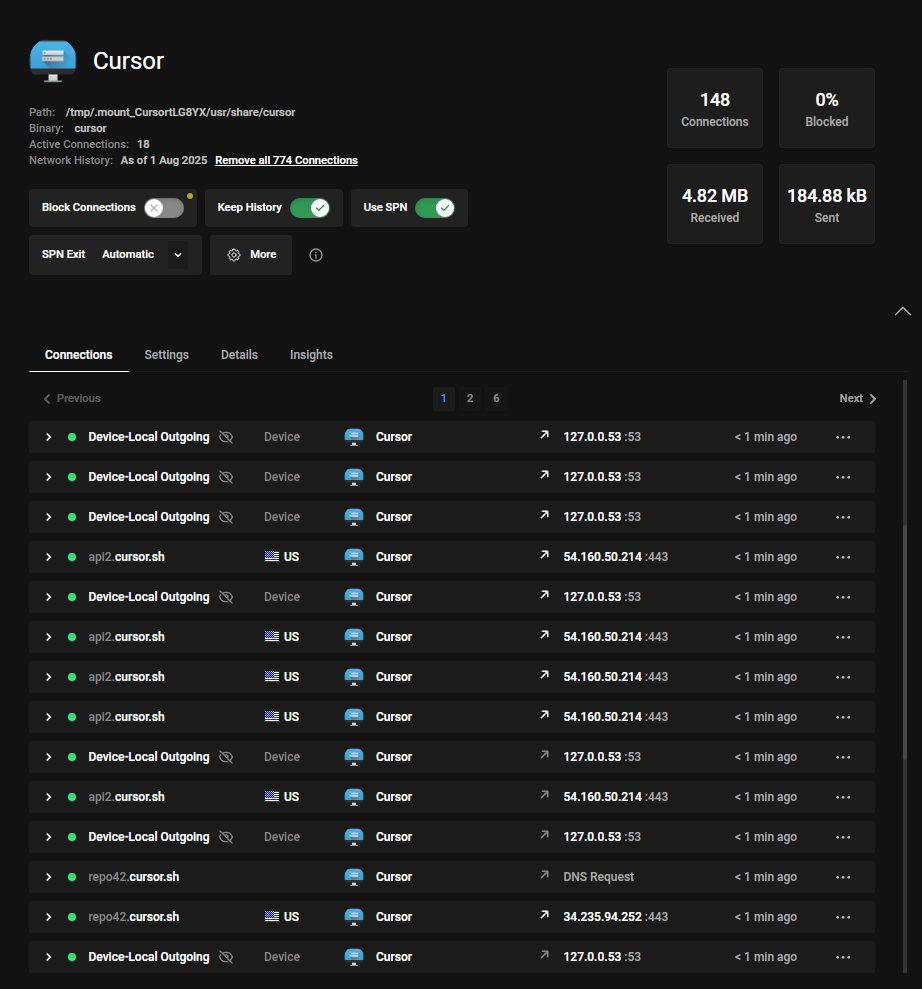
Task: Open three-dots menu on the topmost Device-Local Outgoing row
Action: point(843,437)
